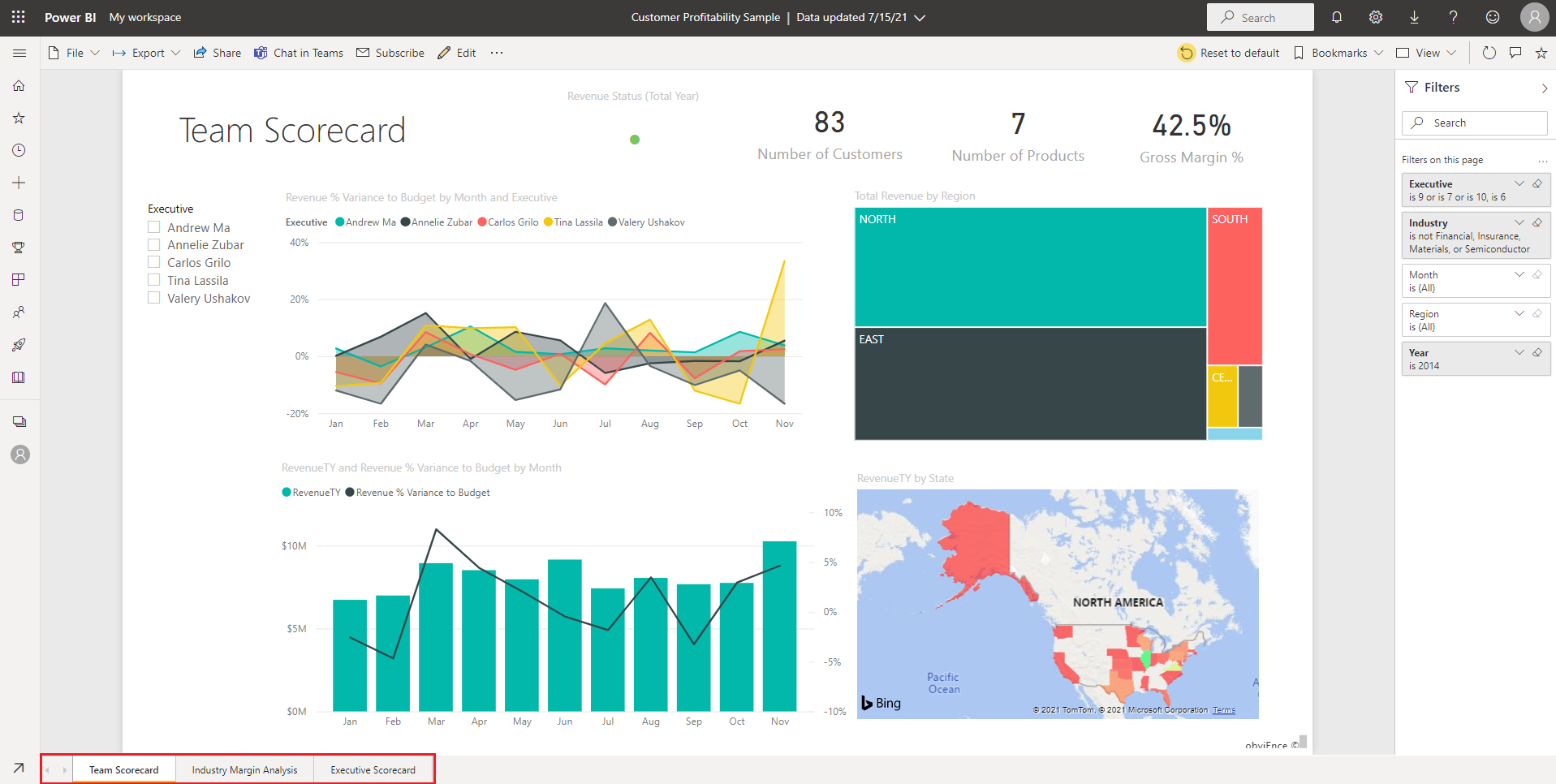Click the SOUTH region treemap tile
This screenshot has width=1556, height=784.
pos(1235,286)
